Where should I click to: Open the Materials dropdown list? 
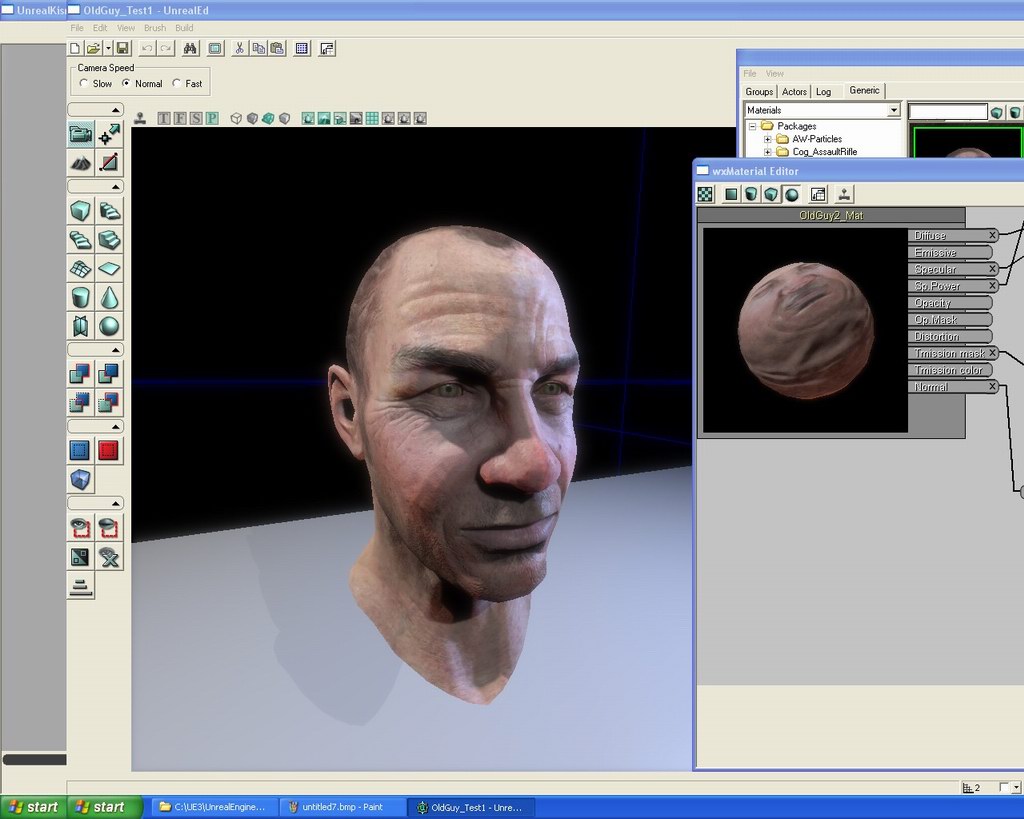coord(893,110)
